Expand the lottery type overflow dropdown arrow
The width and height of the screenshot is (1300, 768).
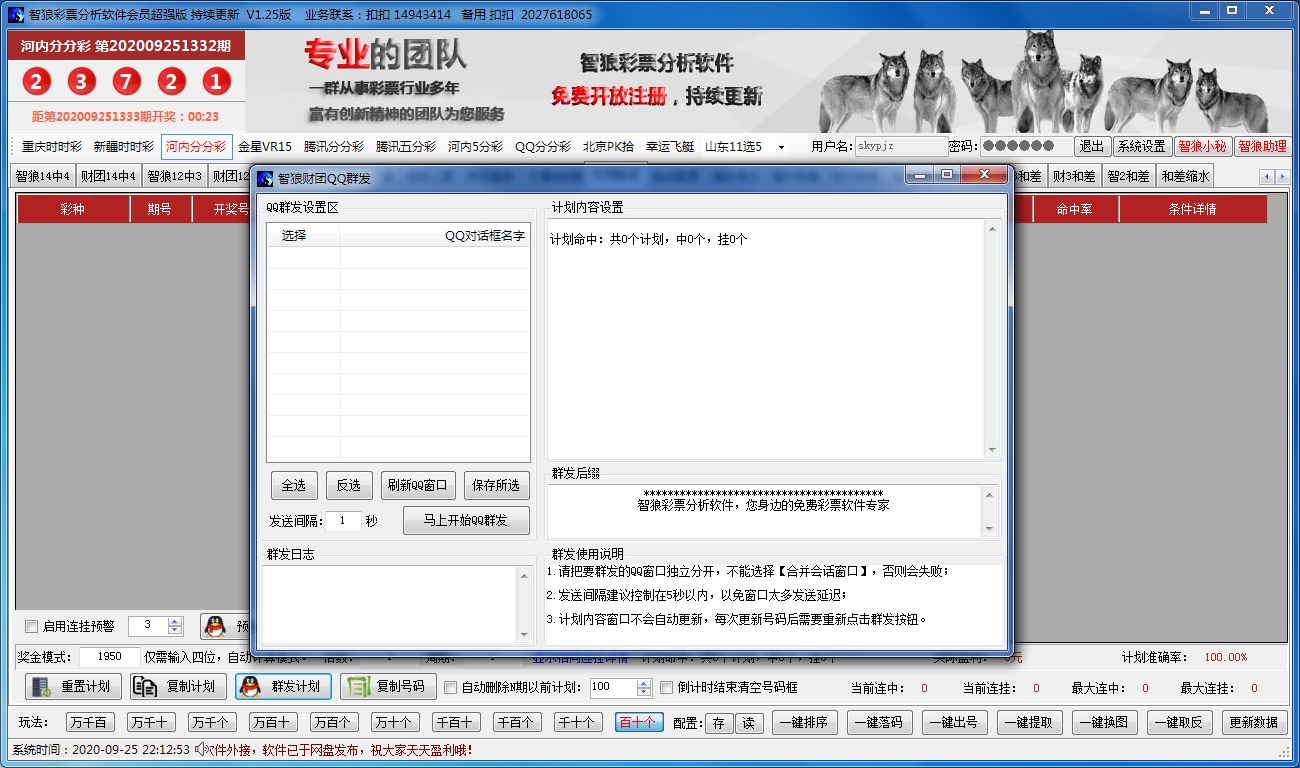pyautogui.click(x=782, y=146)
